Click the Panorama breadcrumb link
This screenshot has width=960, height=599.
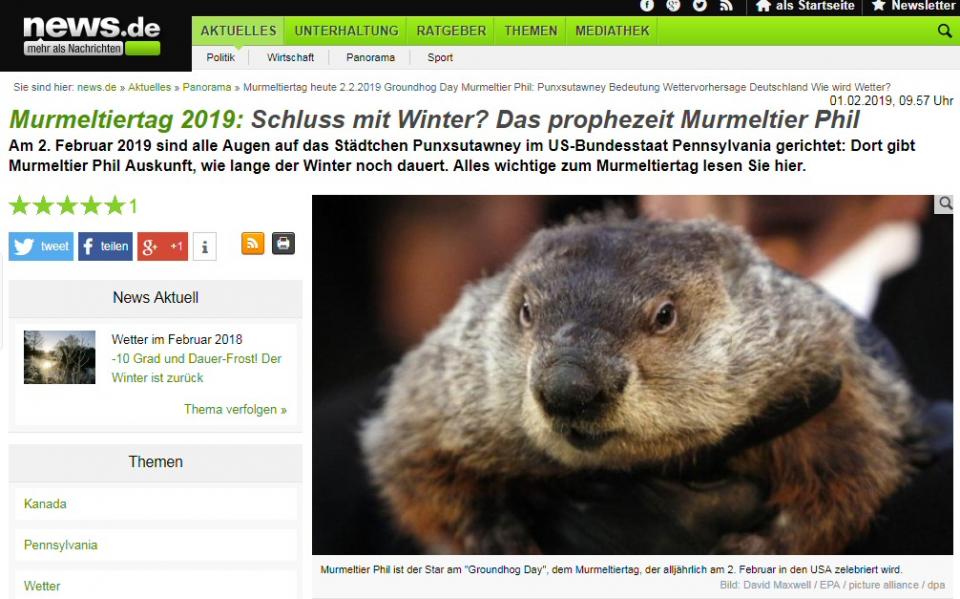(207, 87)
